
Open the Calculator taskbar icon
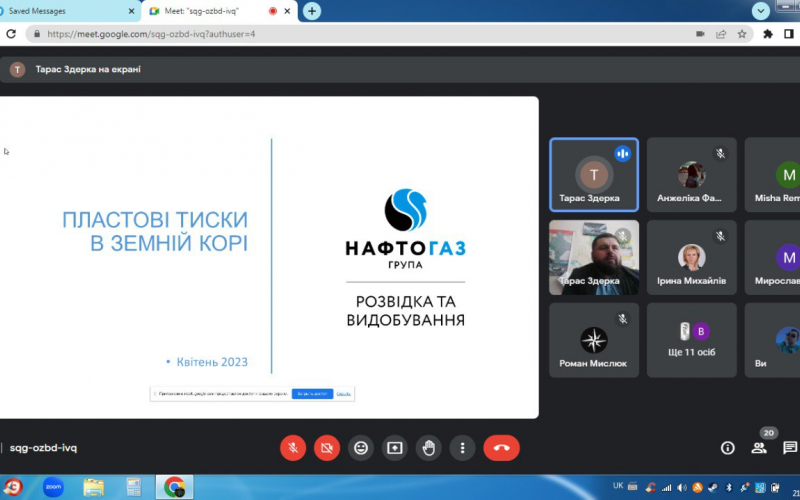point(134,487)
